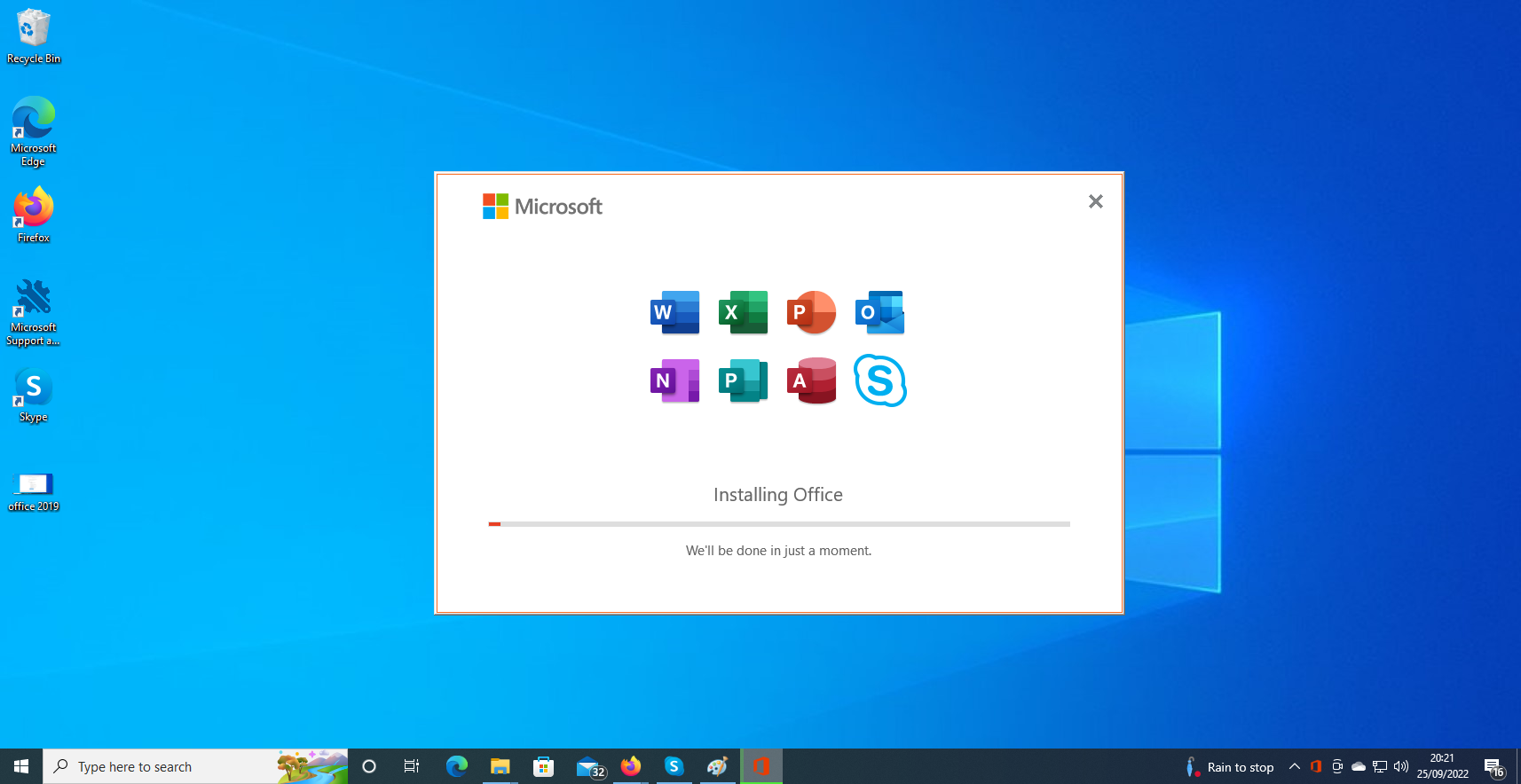Open the volume control tray icon

[x=1401, y=766]
